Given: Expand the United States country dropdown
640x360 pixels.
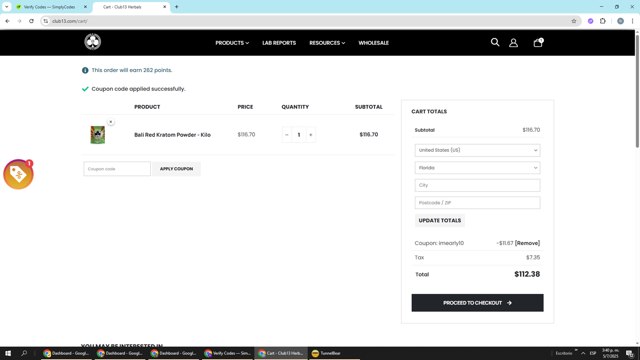Looking at the screenshot, I should click(x=477, y=150).
